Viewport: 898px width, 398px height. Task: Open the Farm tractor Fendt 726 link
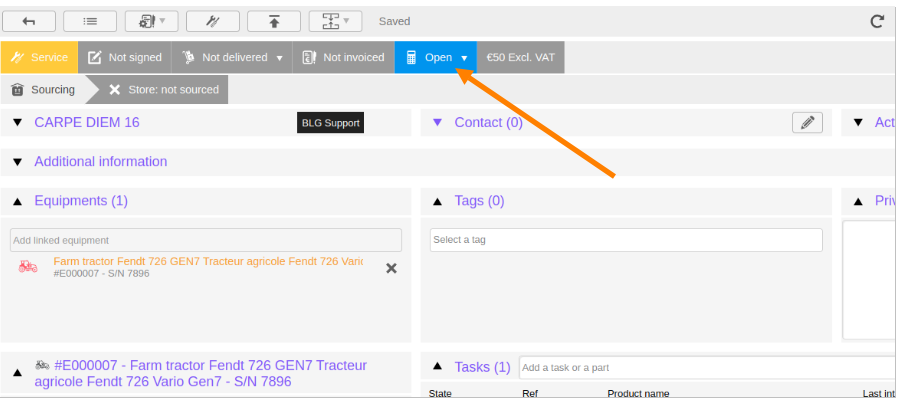point(208,261)
